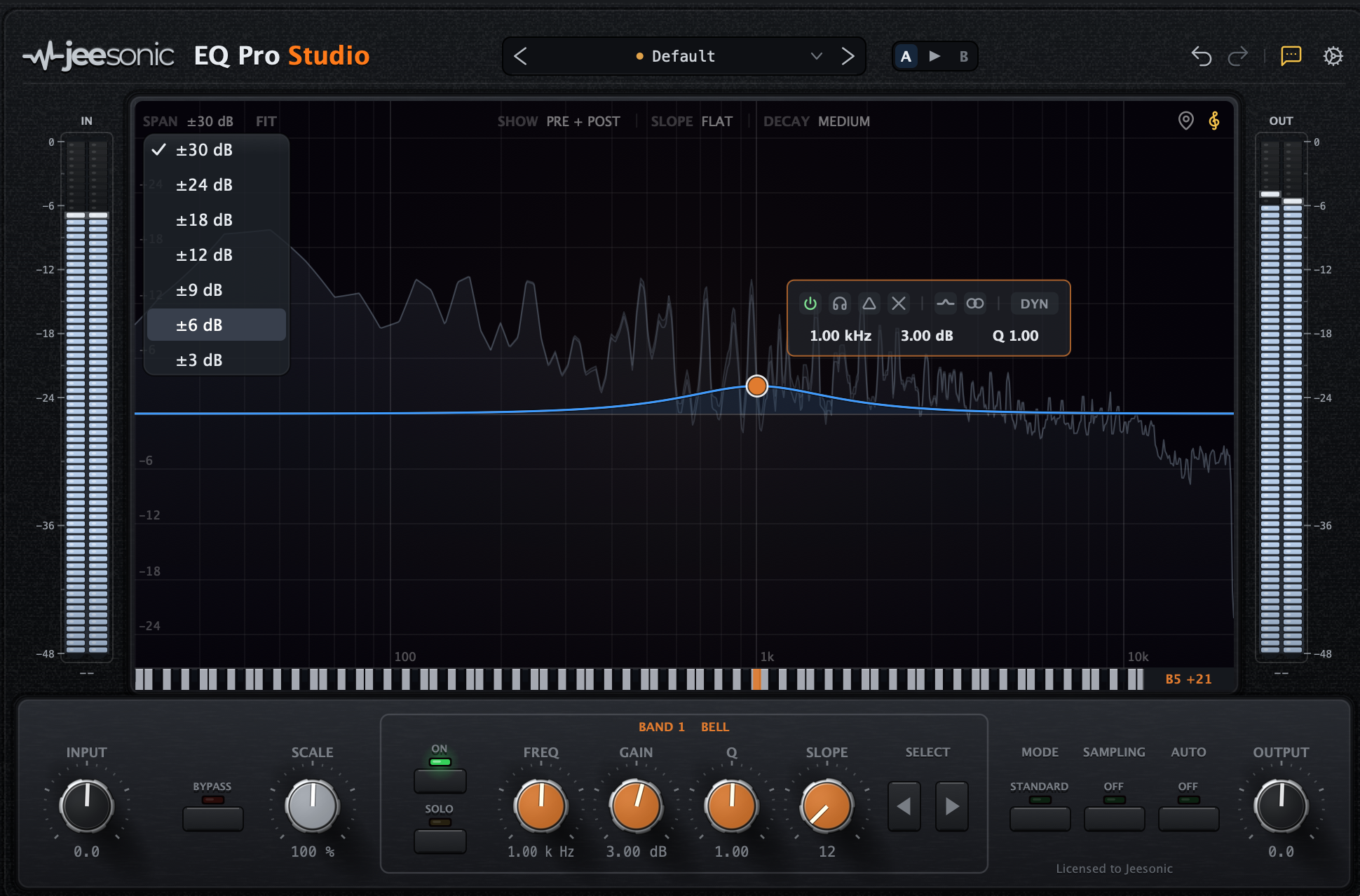This screenshot has width=1360, height=896.
Task: Delete the band with the X icon
Action: [899, 304]
